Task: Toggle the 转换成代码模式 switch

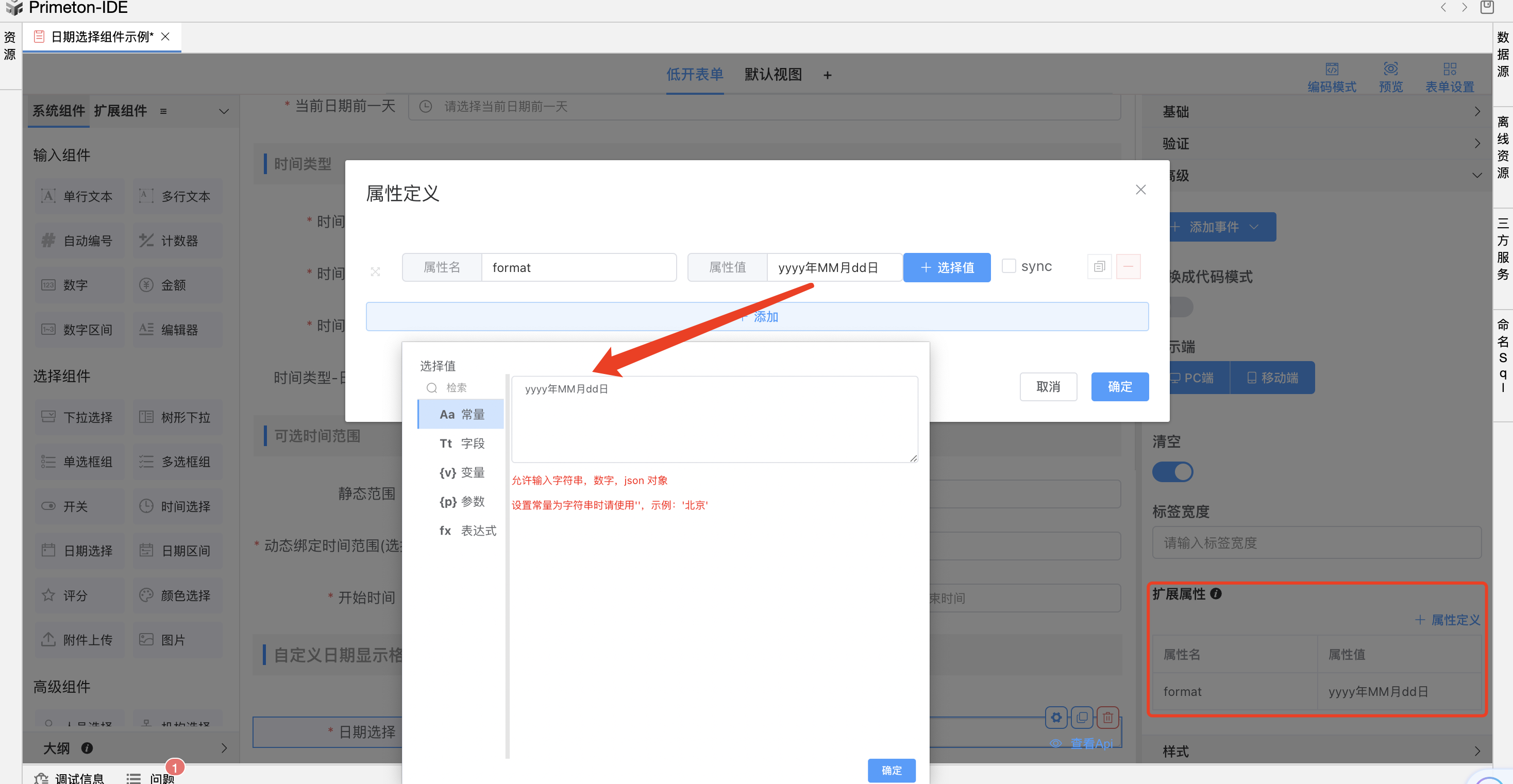Action: (1181, 307)
